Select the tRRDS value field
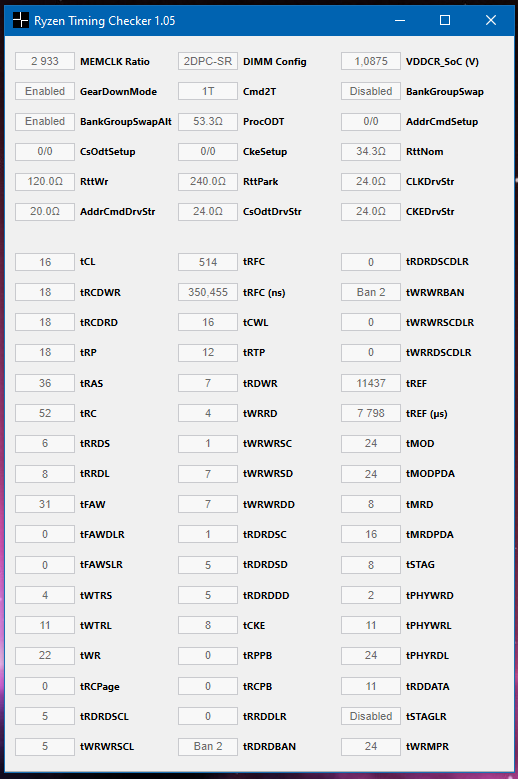The width and height of the screenshot is (518, 779). click(45, 443)
